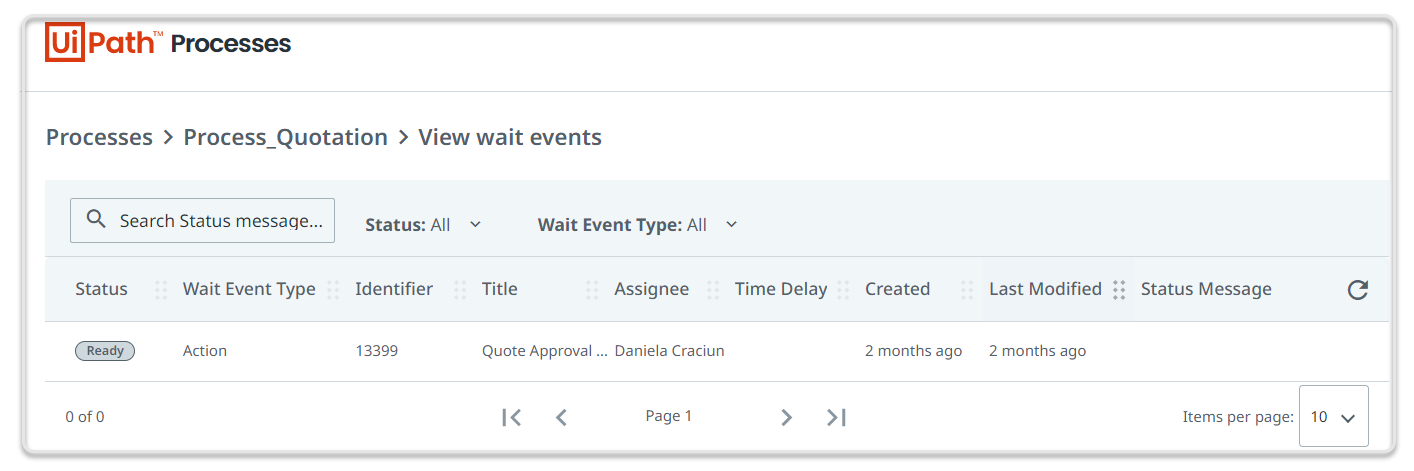Open the Status filter dropdown
This screenshot has width=1414, height=471.
click(x=423, y=225)
